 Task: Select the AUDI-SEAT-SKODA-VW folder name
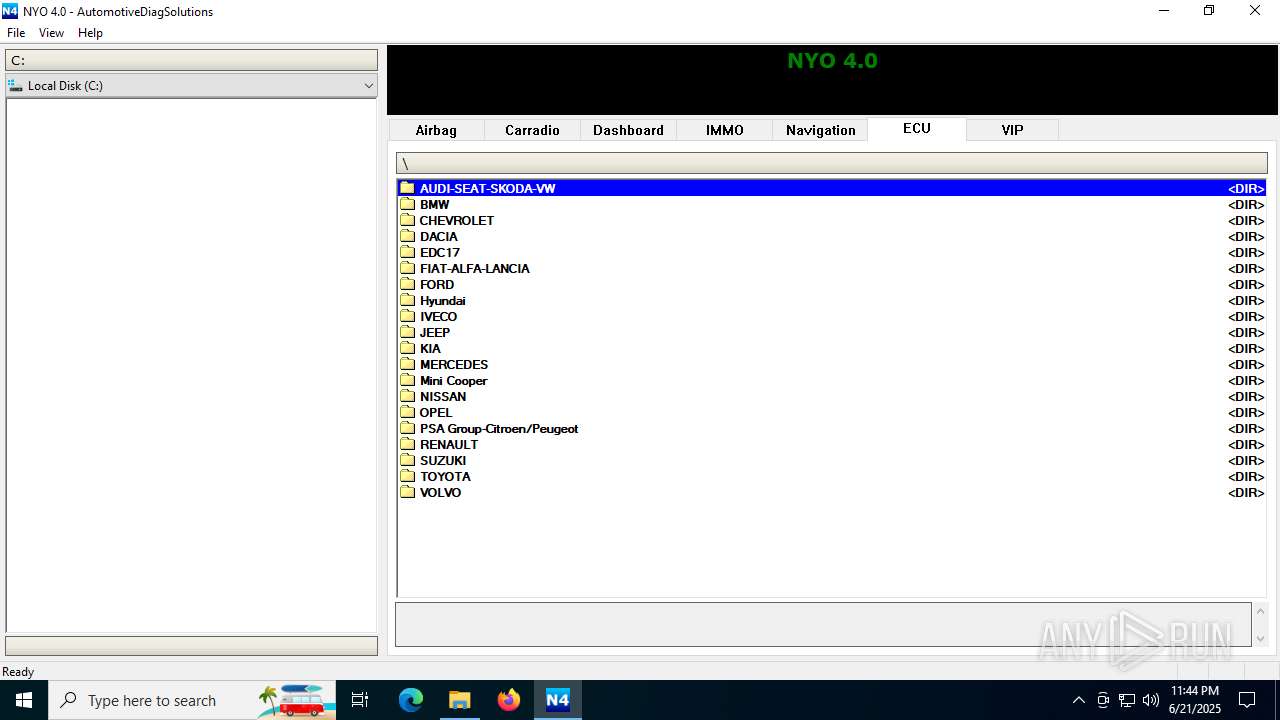(487, 188)
